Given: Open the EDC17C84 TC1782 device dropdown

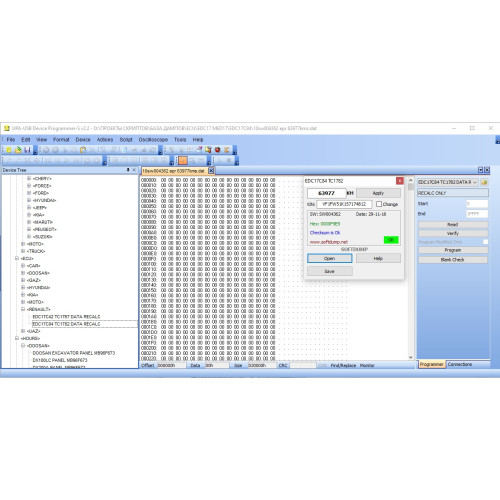Looking at the screenshot, I should (x=448, y=182).
